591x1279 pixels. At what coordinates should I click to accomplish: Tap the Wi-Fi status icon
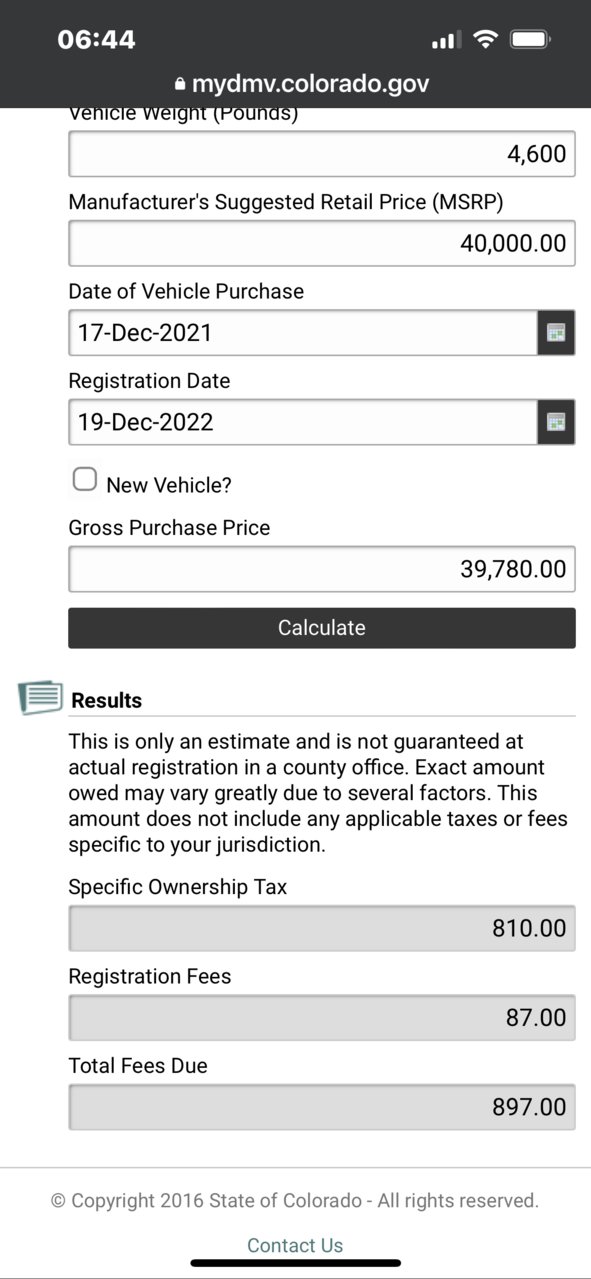(486, 40)
